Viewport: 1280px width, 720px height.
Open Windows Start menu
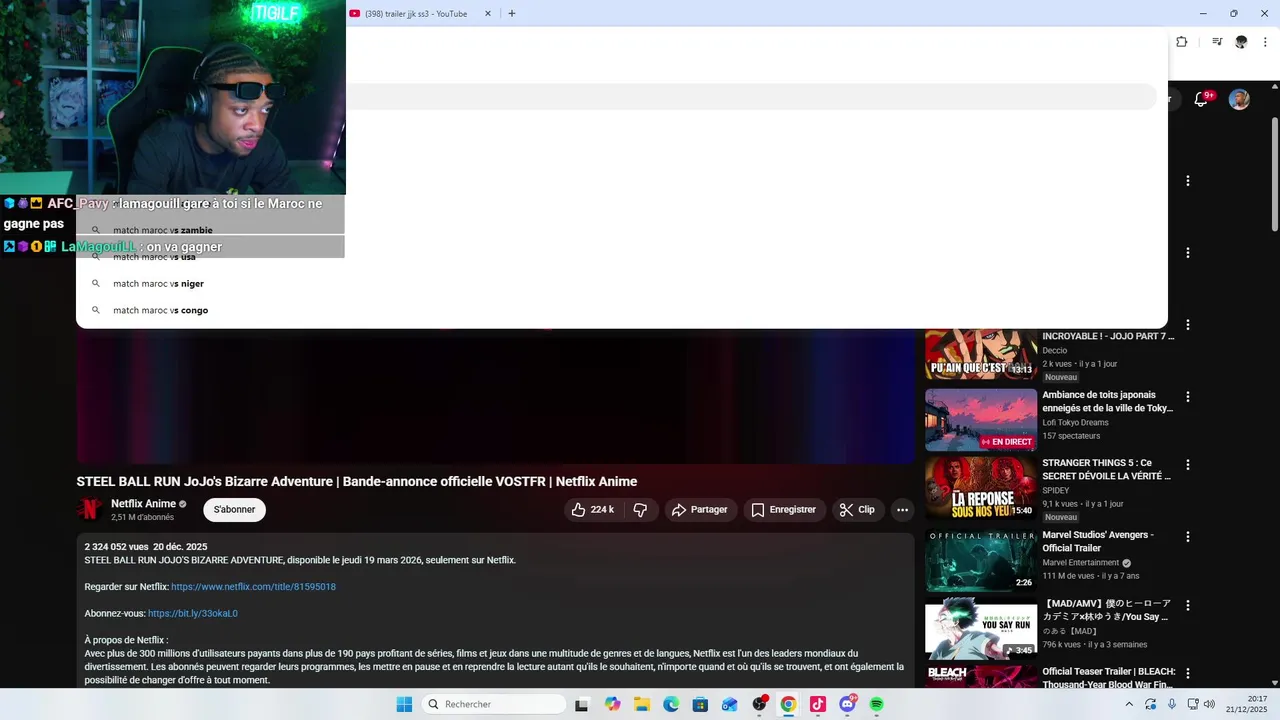404,704
